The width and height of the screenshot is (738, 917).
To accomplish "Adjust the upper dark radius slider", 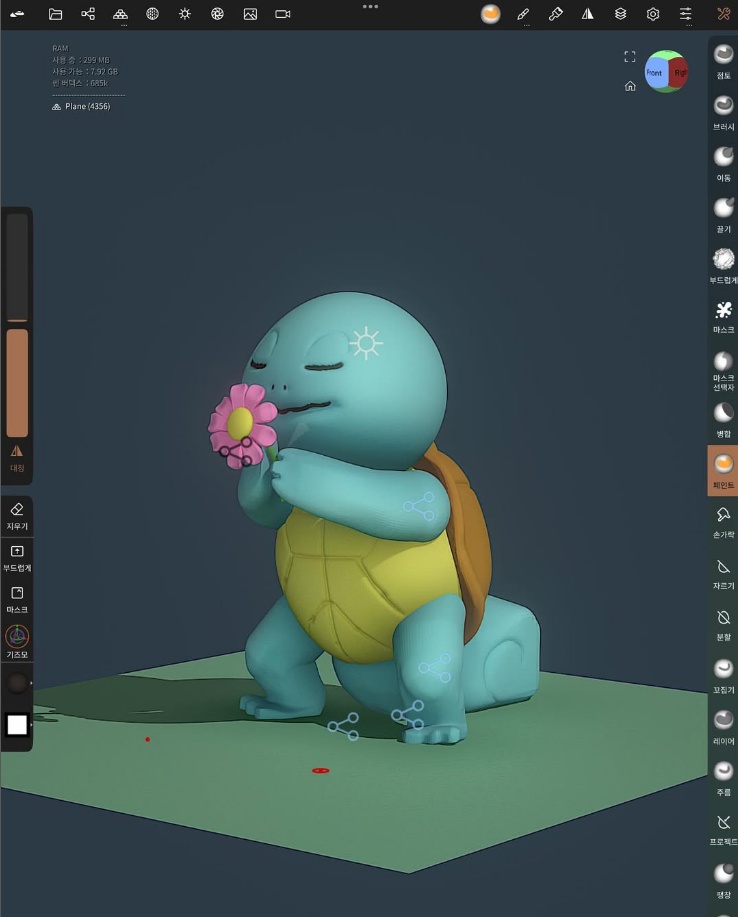I will [x=17, y=267].
